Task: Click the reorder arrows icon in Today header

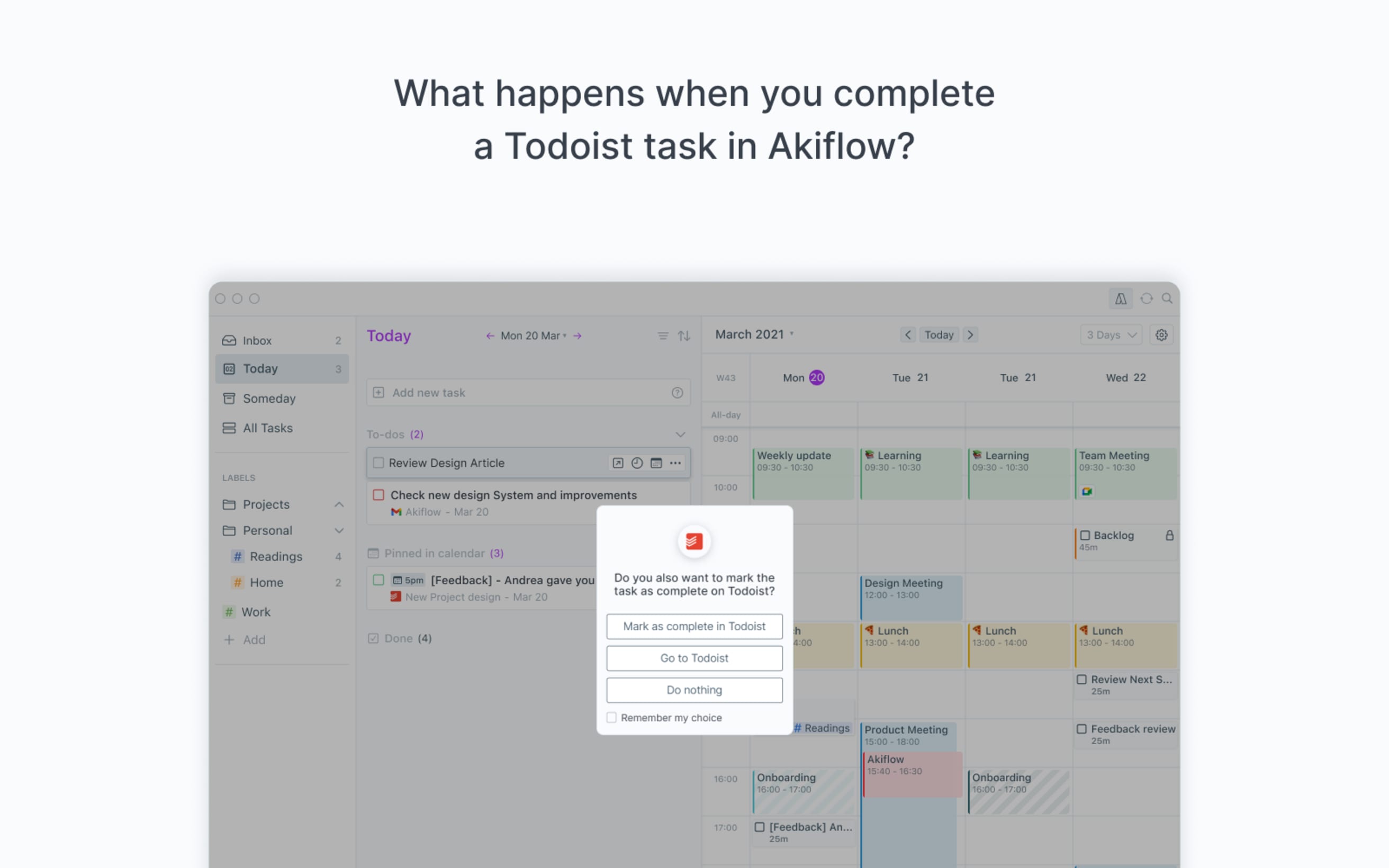Action: (x=683, y=336)
